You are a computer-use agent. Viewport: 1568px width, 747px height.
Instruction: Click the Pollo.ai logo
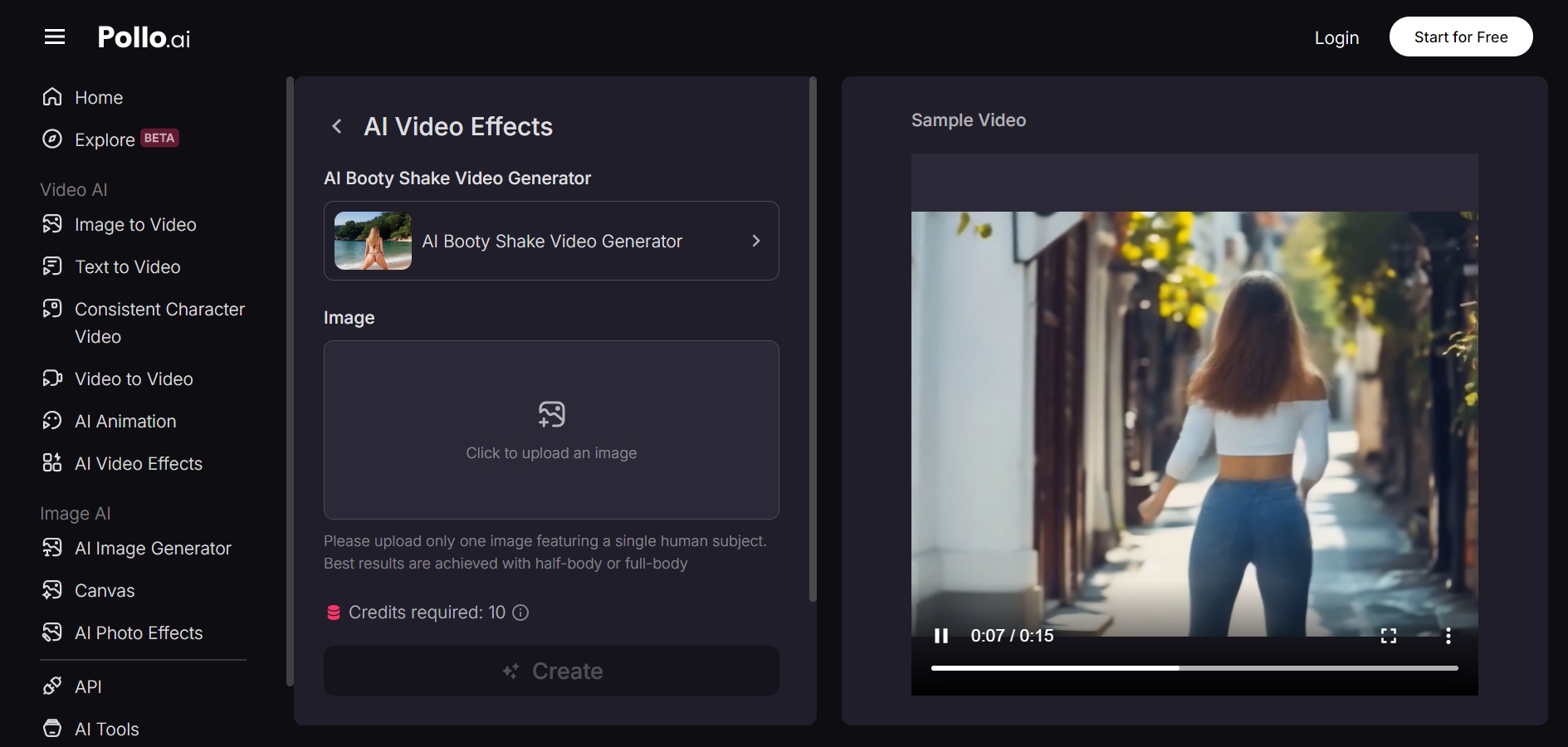click(x=144, y=37)
